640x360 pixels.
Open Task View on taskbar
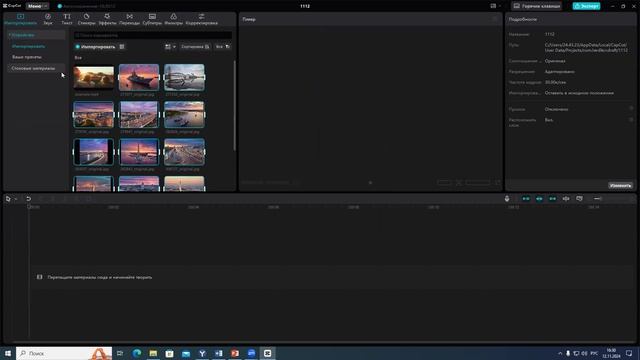pos(120,353)
